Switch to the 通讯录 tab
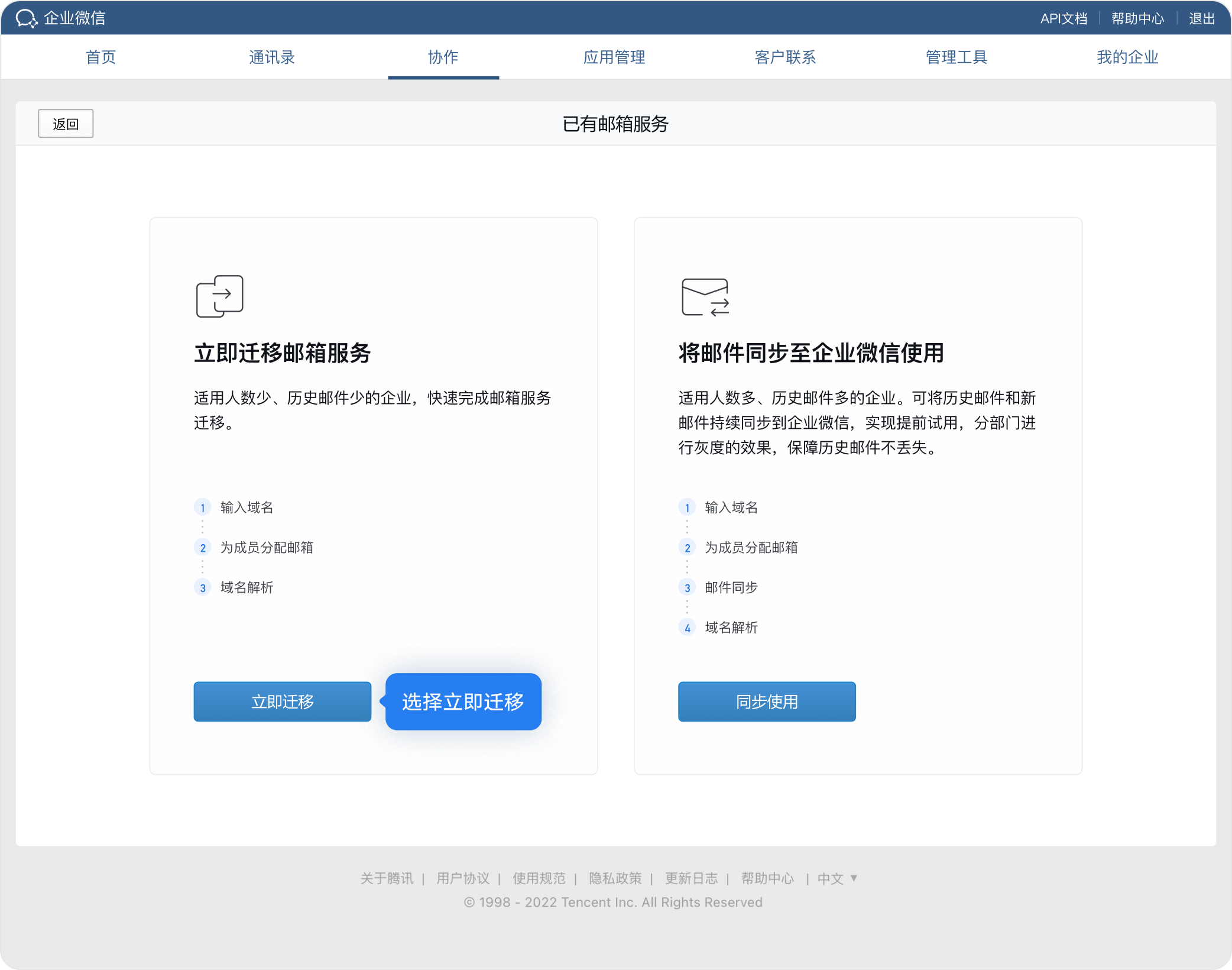Viewport: 1232px width, 970px height. click(272, 57)
